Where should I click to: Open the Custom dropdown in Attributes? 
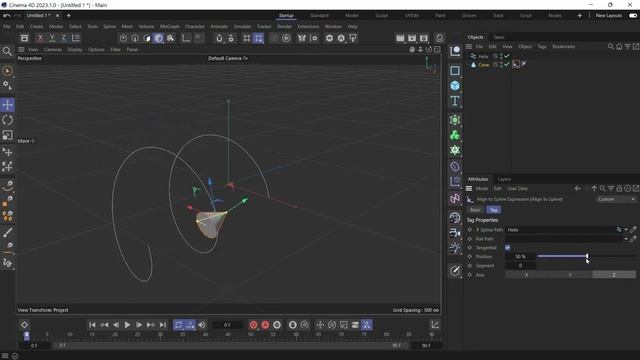click(x=616, y=199)
